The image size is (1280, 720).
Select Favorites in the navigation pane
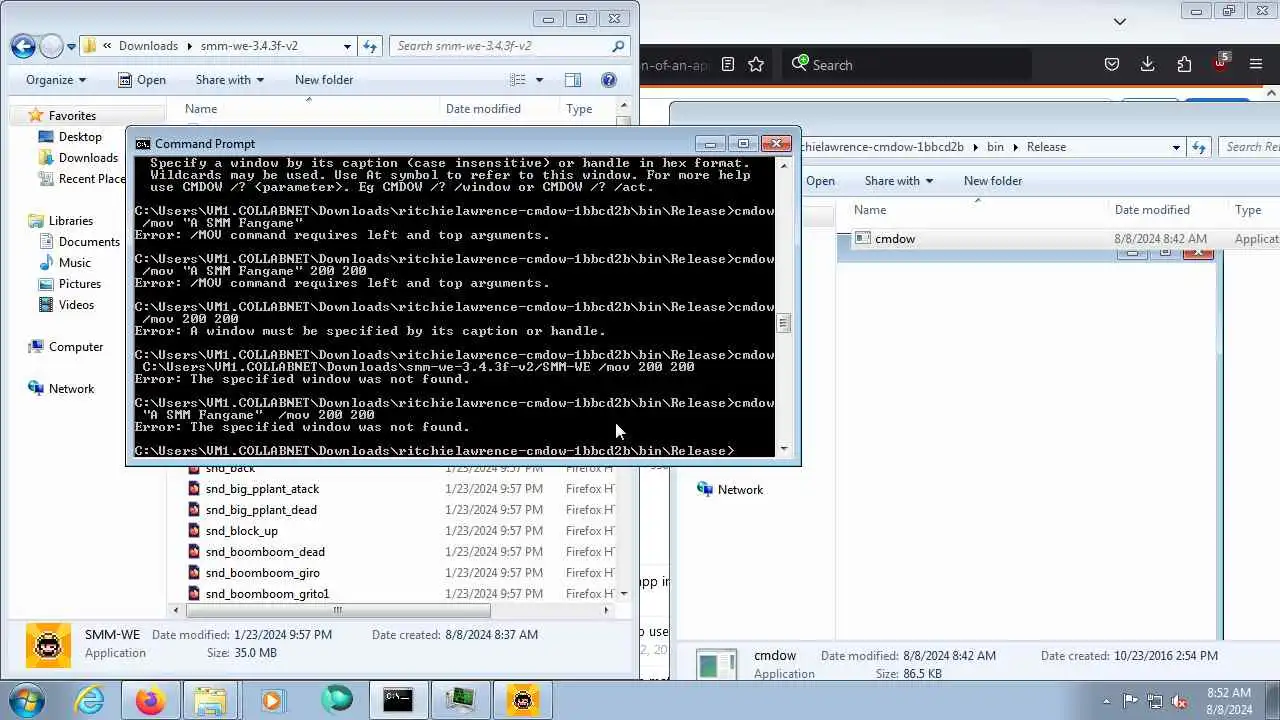click(x=72, y=116)
